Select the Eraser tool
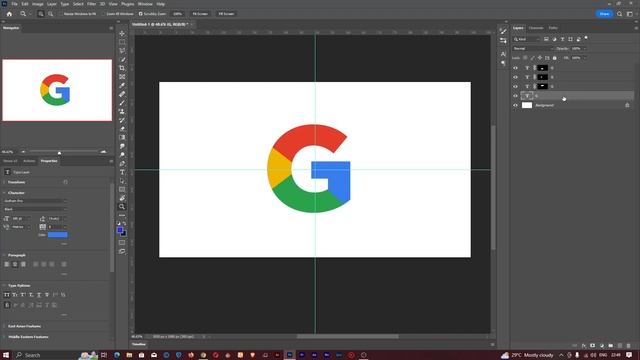This screenshot has width=640, height=360. coord(122,129)
